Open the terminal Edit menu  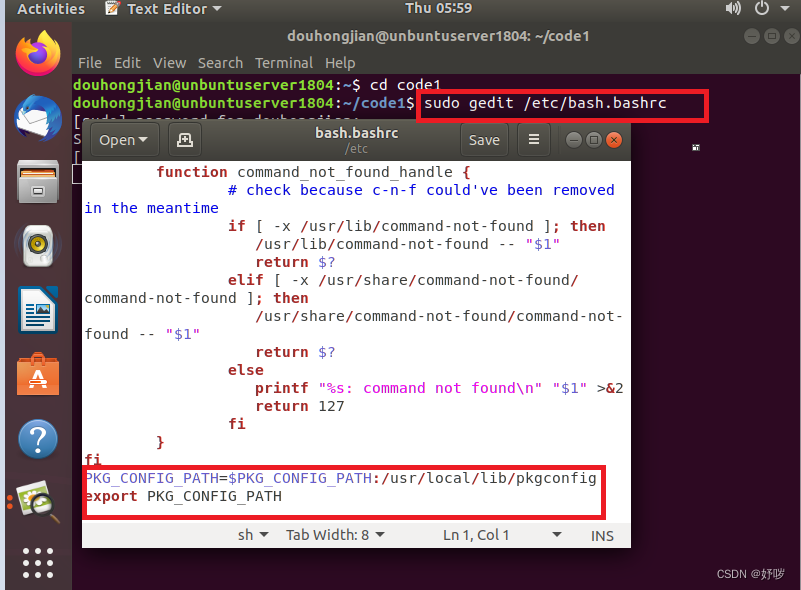127,63
